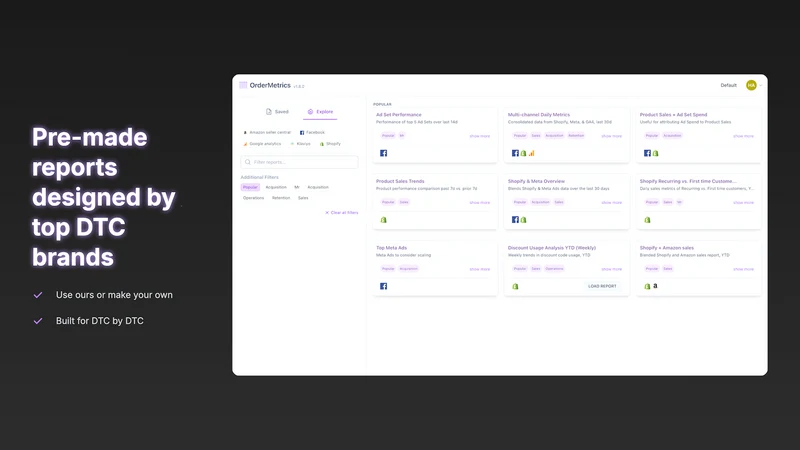Click Shopify icon in Multi-channel Daily Metrics card
This screenshot has height=450, width=800.
(x=523, y=153)
